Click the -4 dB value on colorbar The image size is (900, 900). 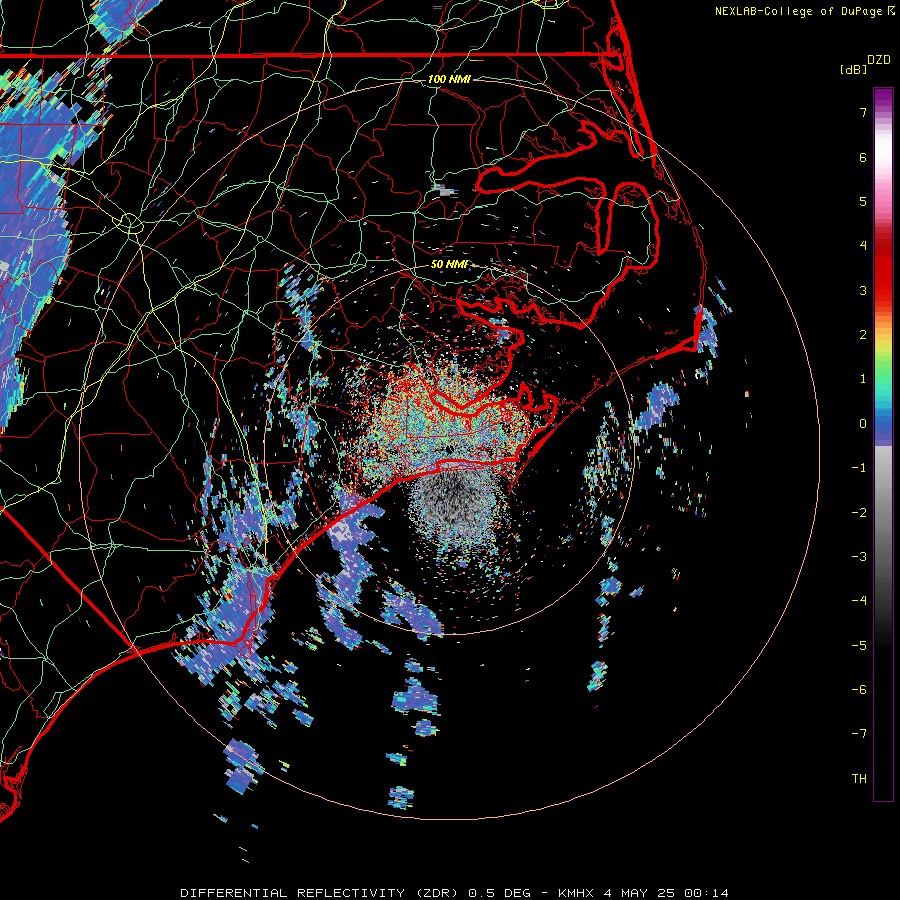click(x=859, y=601)
